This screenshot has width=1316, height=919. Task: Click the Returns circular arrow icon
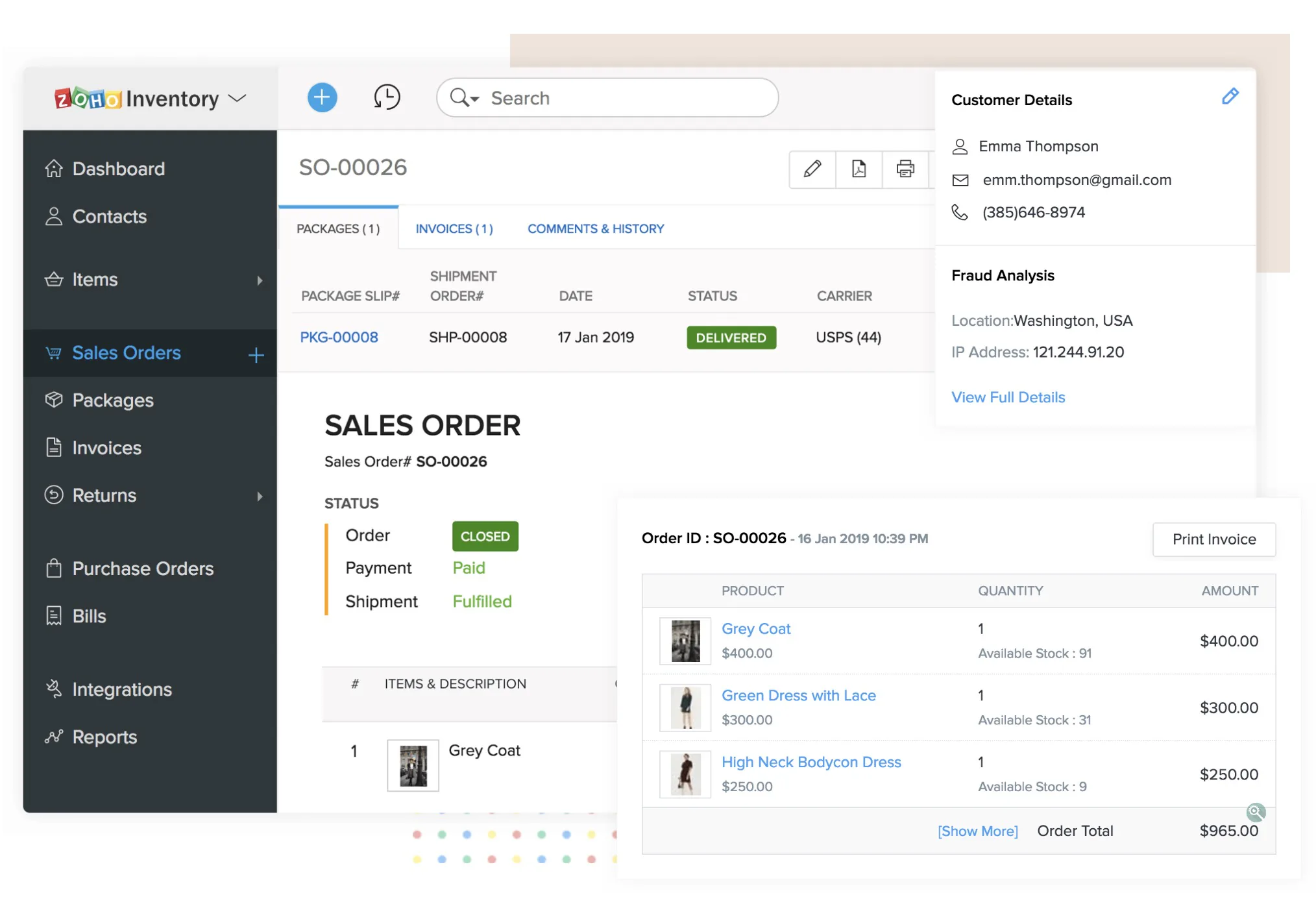coord(54,495)
